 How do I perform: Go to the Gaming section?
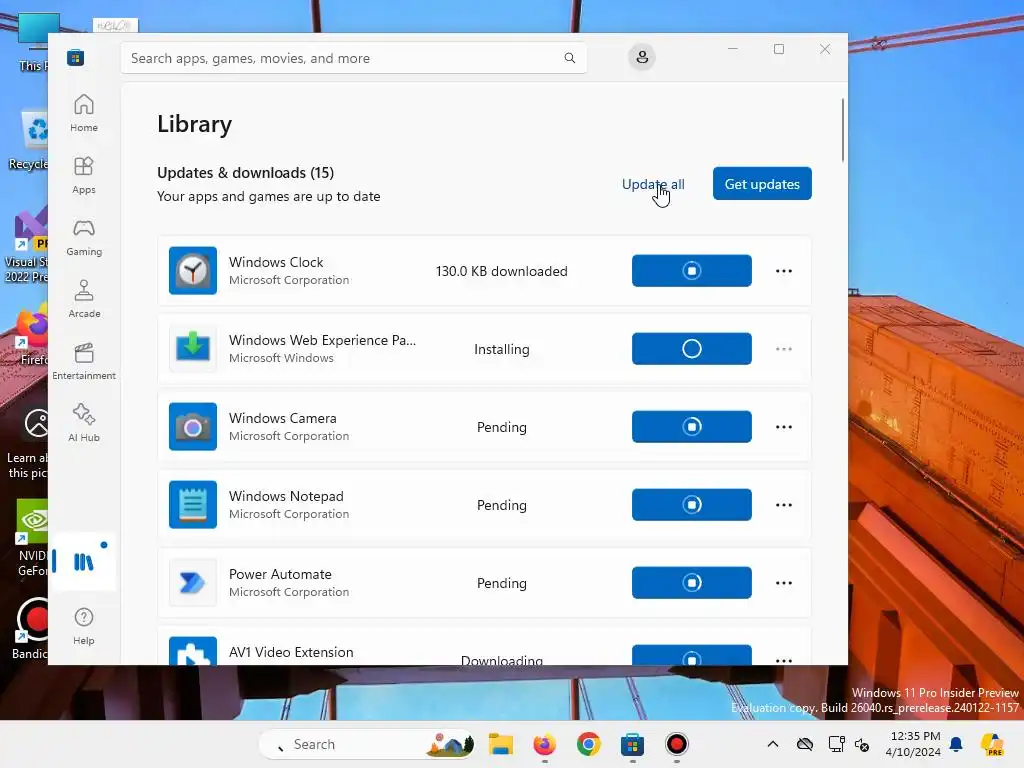[x=84, y=237]
